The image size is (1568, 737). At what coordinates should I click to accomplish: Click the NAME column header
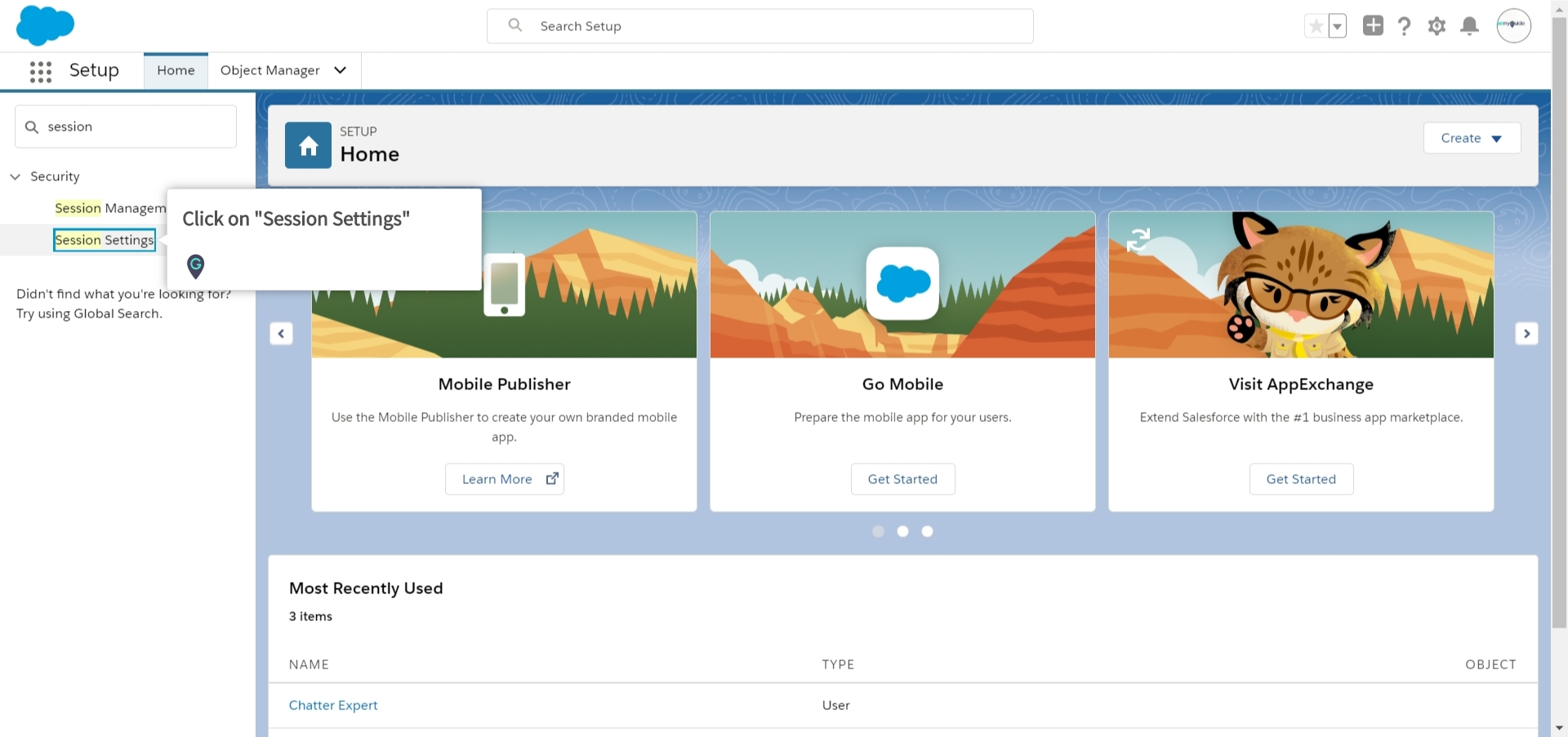[309, 664]
